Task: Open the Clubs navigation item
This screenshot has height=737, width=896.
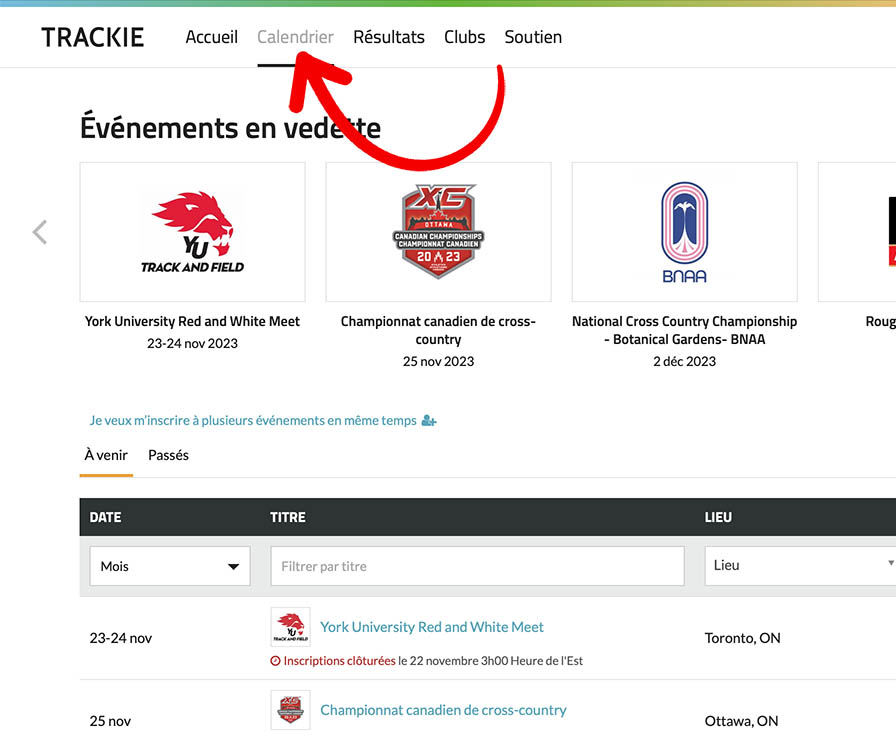Action: pos(464,37)
